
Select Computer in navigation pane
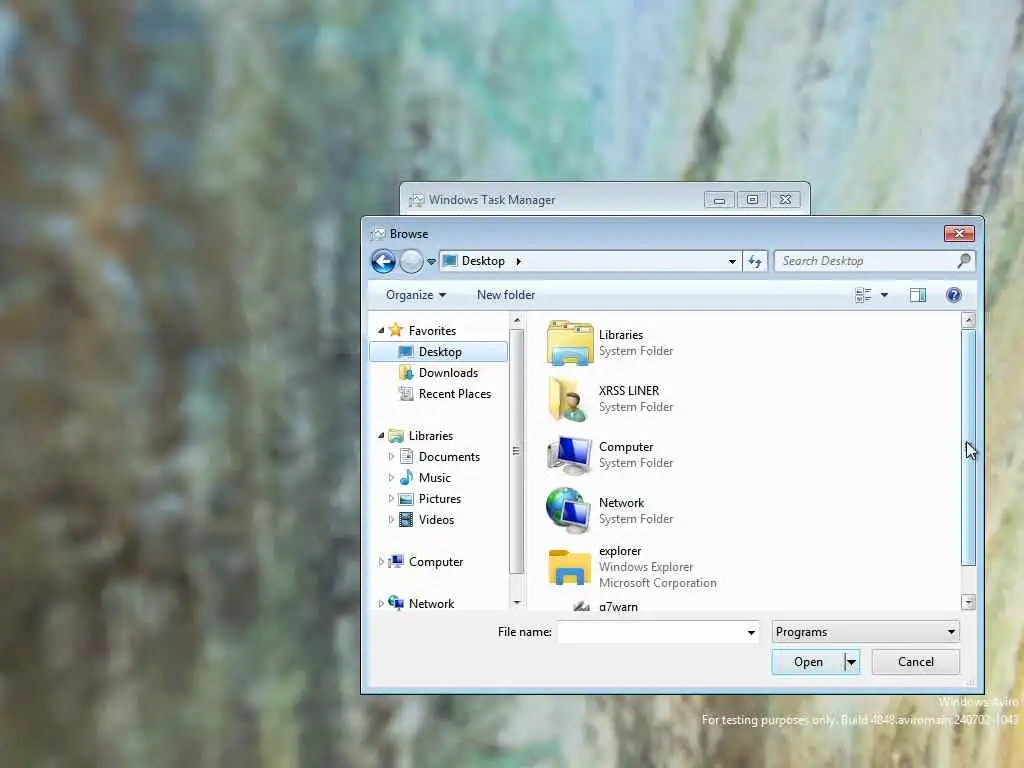coord(436,562)
